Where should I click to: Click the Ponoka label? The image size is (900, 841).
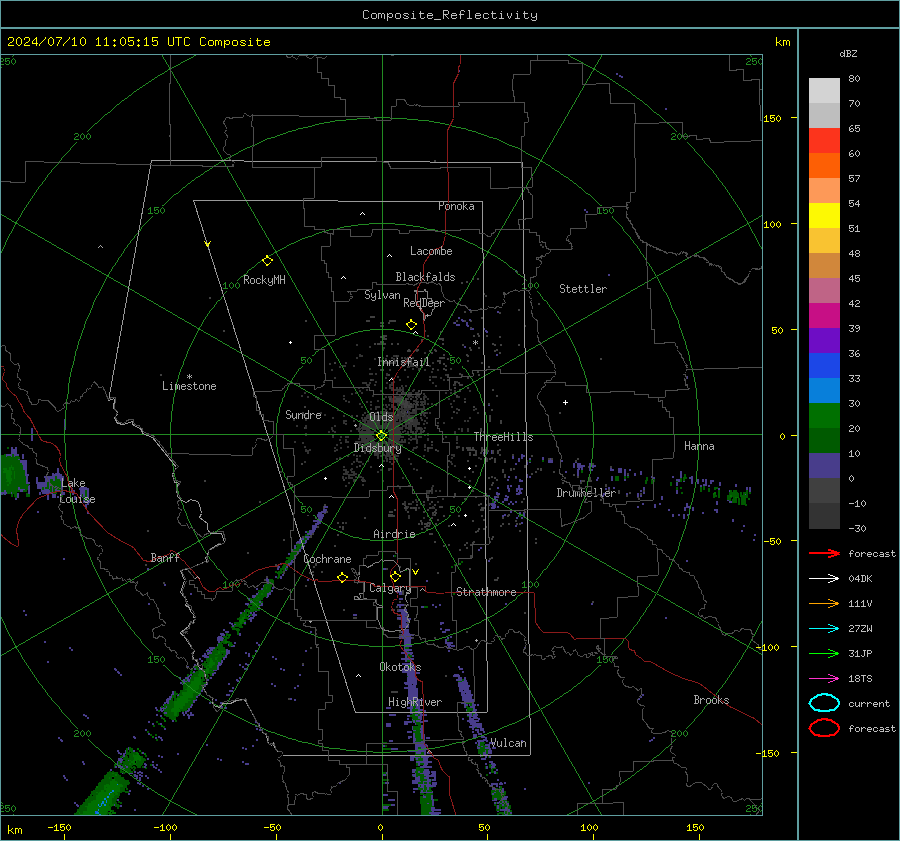[x=456, y=206]
